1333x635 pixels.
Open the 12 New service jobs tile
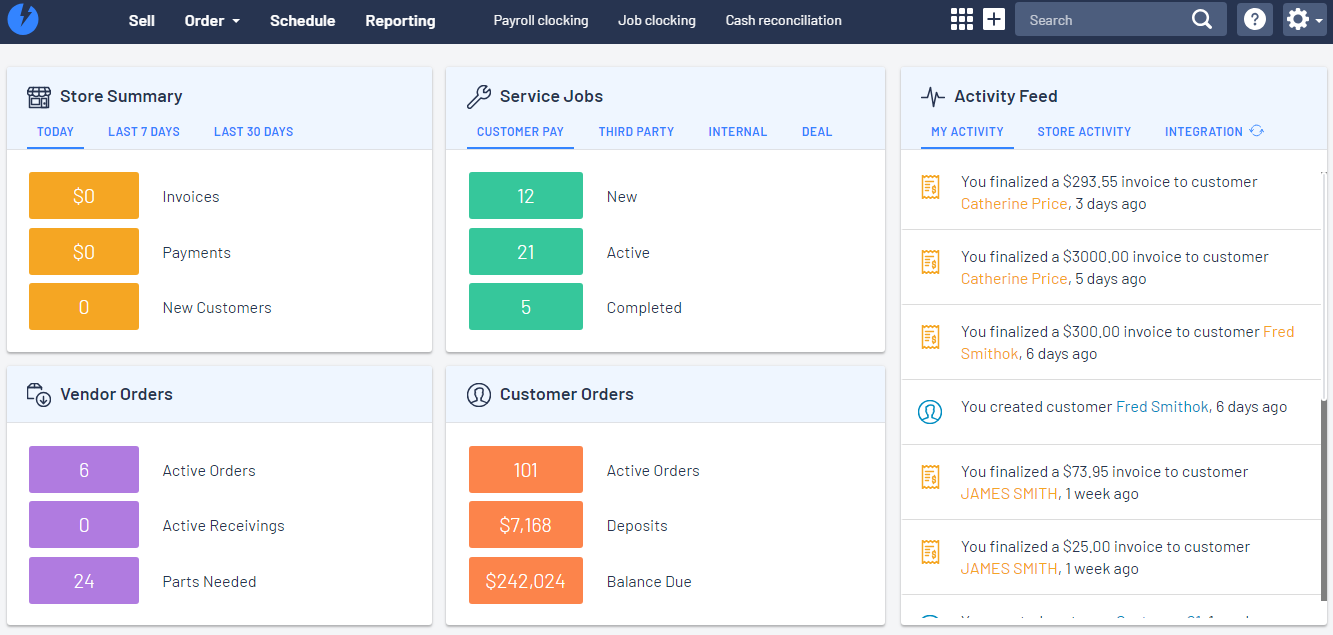pyautogui.click(x=526, y=196)
